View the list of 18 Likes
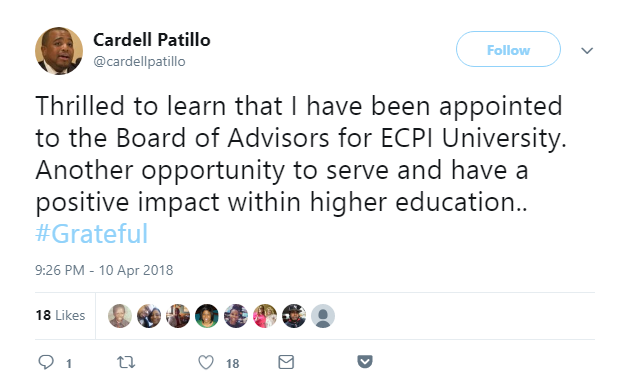628x391 pixels. coord(60,315)
